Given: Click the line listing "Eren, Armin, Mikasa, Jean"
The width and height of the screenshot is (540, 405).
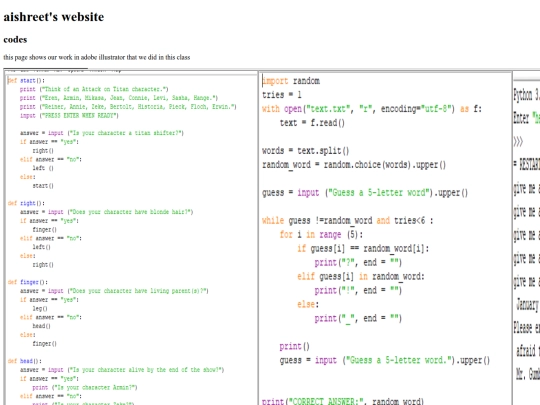Looking at the screenshot, I should coord(119,98).
